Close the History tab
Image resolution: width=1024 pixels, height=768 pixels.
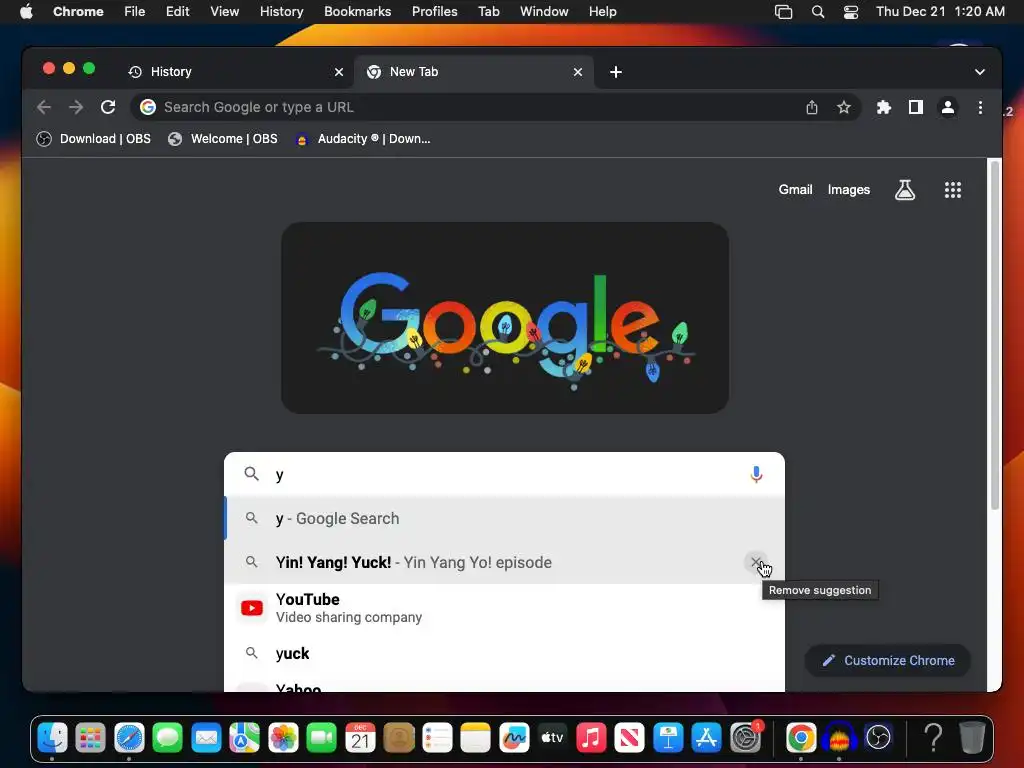pyautogui.click(x=339, y=72)
